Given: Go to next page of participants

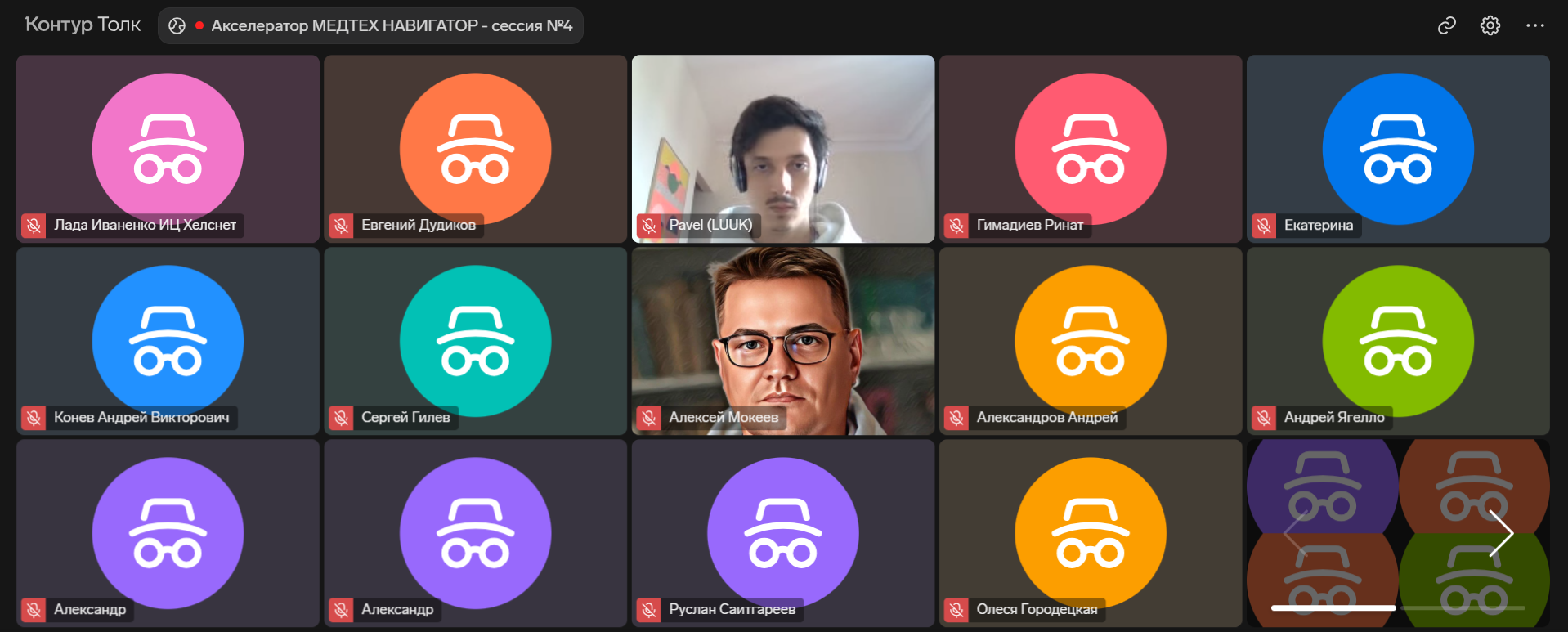Looking at the screenshot, I should 1500,533.
